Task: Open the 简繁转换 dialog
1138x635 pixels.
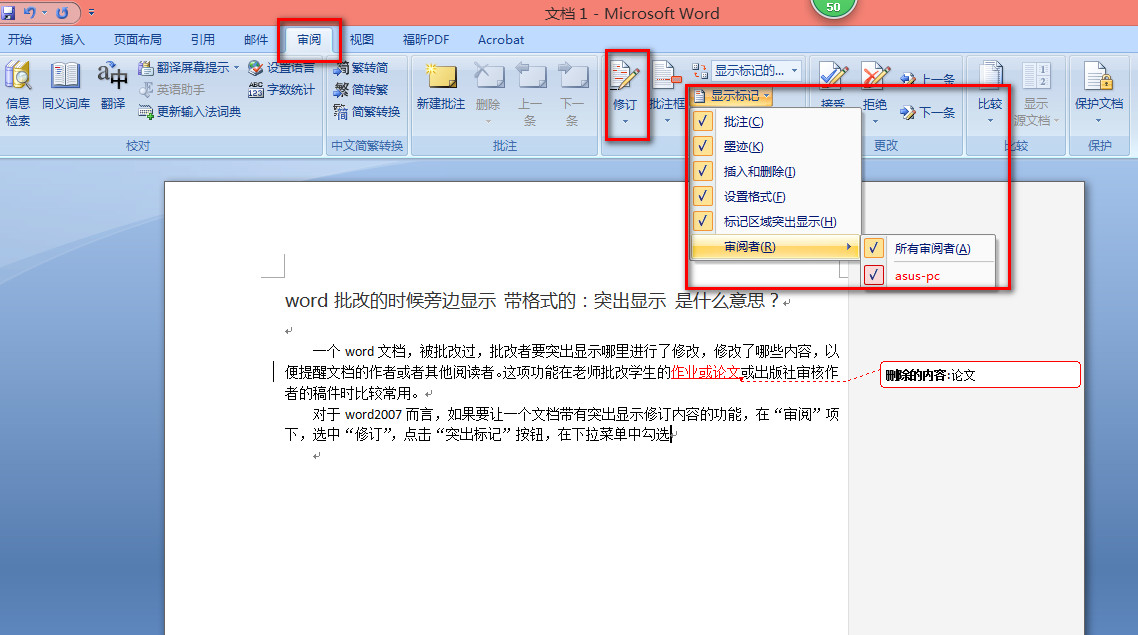Action: click(367, 112)
